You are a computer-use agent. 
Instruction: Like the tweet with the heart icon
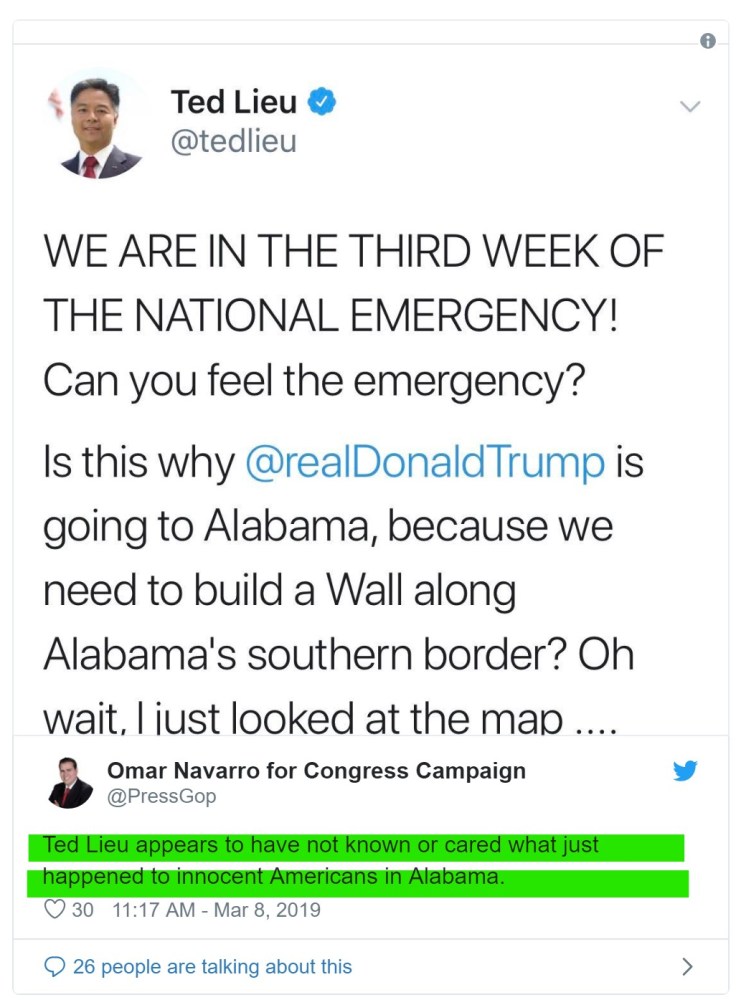coord(55,910)
